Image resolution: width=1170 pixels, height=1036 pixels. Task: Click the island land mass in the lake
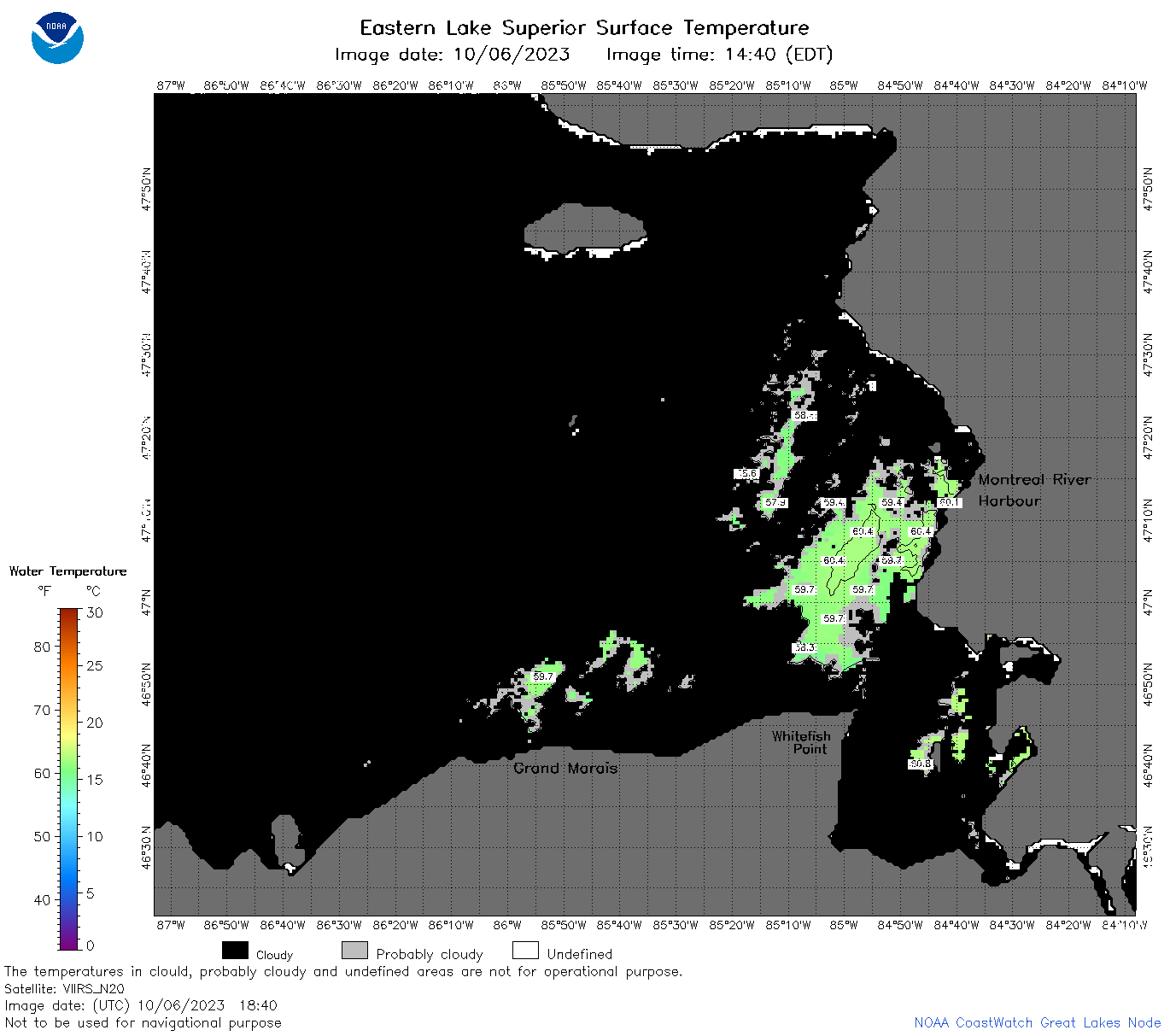tap(584, 229)
